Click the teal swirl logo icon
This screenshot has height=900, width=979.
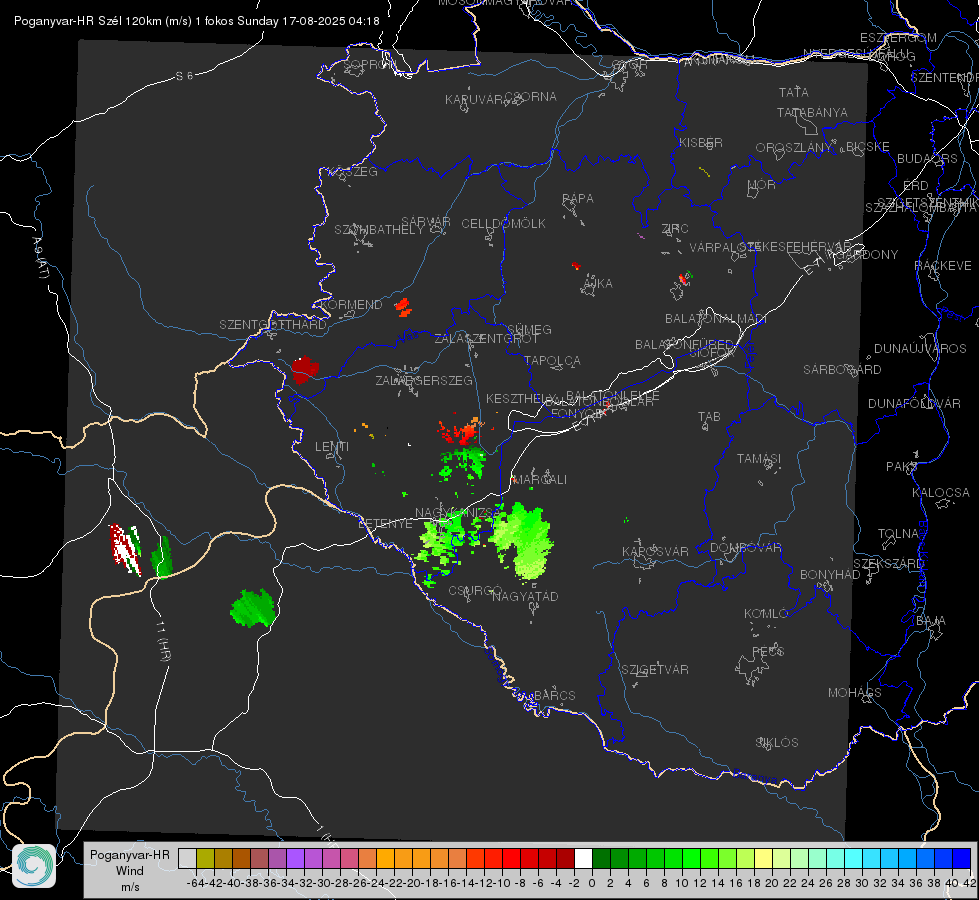click(34, 866)
